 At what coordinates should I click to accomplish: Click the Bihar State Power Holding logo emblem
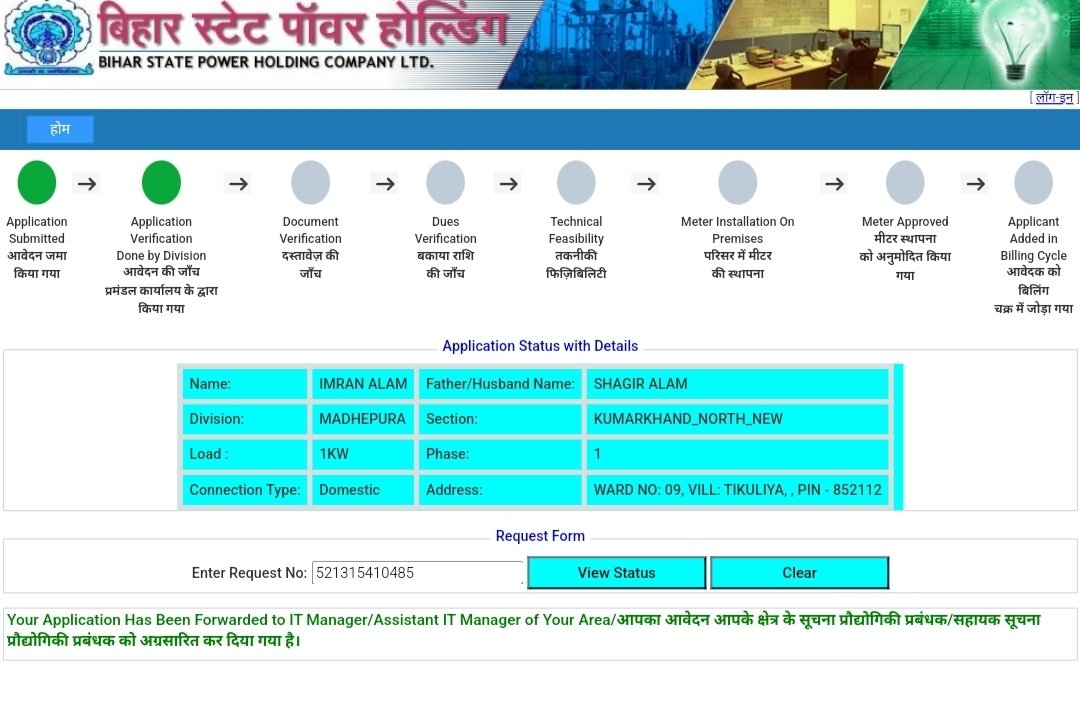48,38
